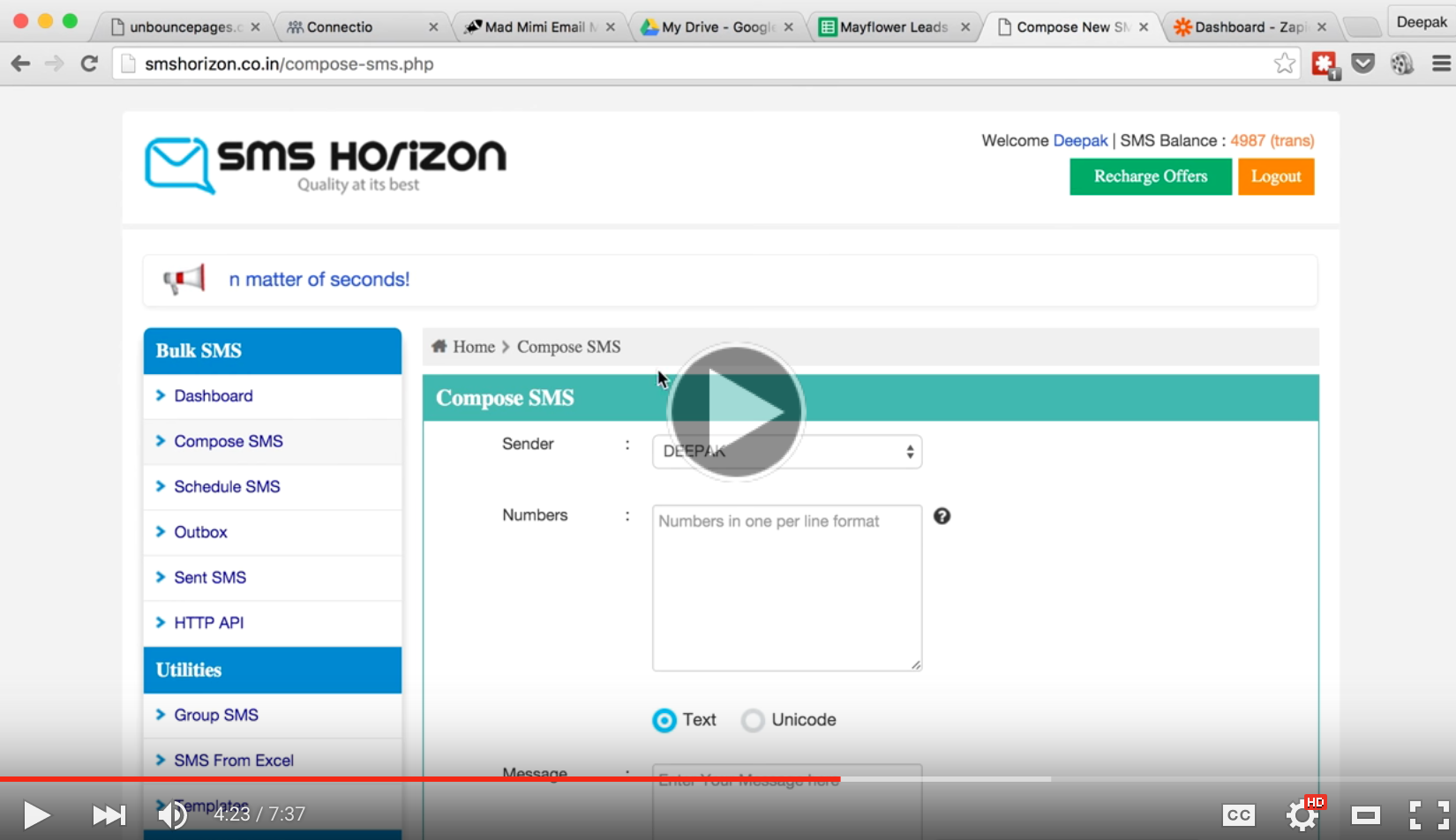Mute the video volume

[173, 814]
